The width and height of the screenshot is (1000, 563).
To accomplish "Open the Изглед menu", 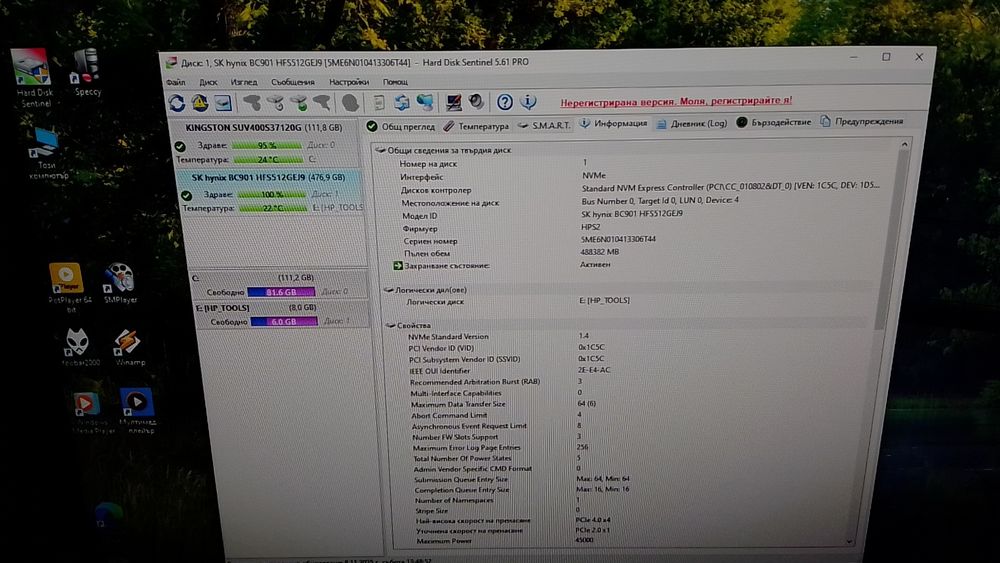I will [244, 82].
